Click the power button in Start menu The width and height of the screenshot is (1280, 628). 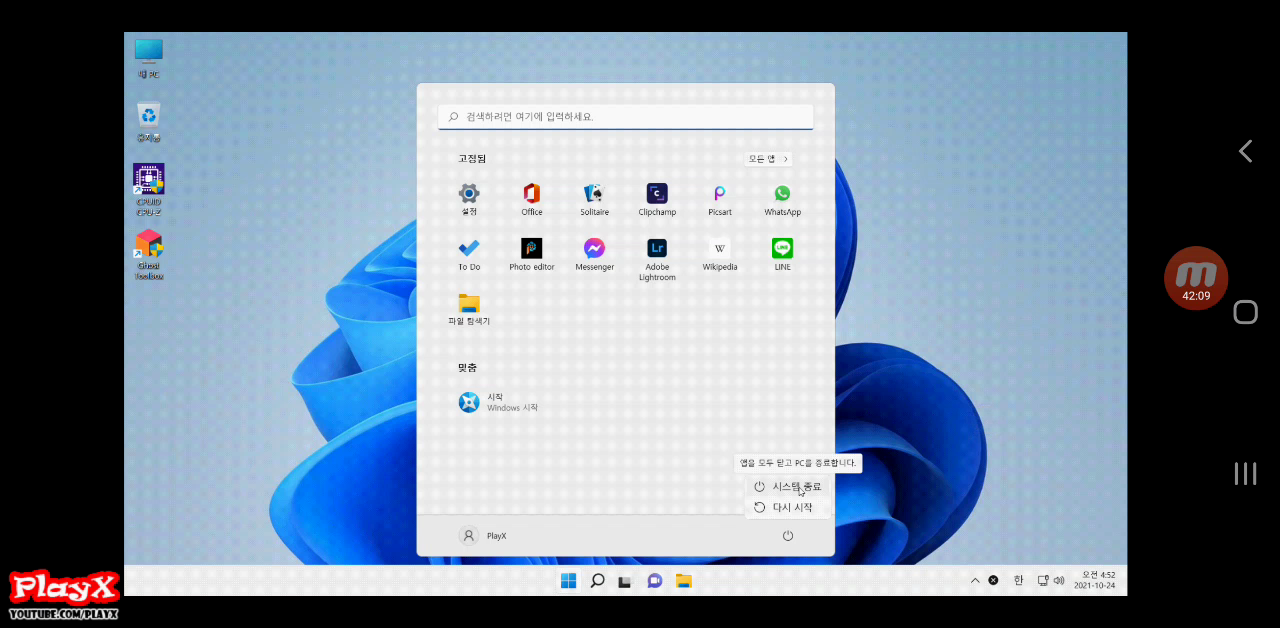(788, 536)
